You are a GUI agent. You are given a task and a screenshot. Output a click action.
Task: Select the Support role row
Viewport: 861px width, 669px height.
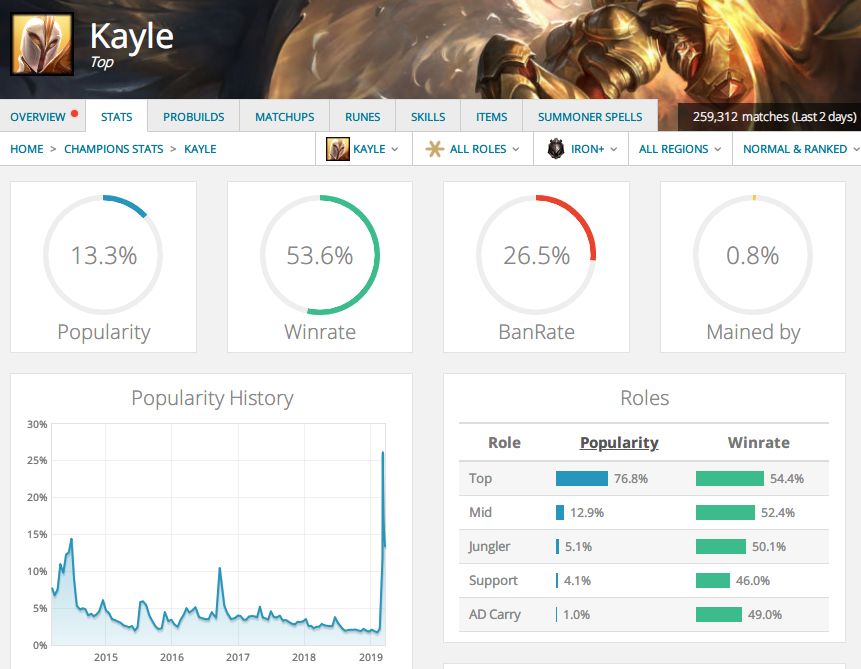(x=644, y=581)
